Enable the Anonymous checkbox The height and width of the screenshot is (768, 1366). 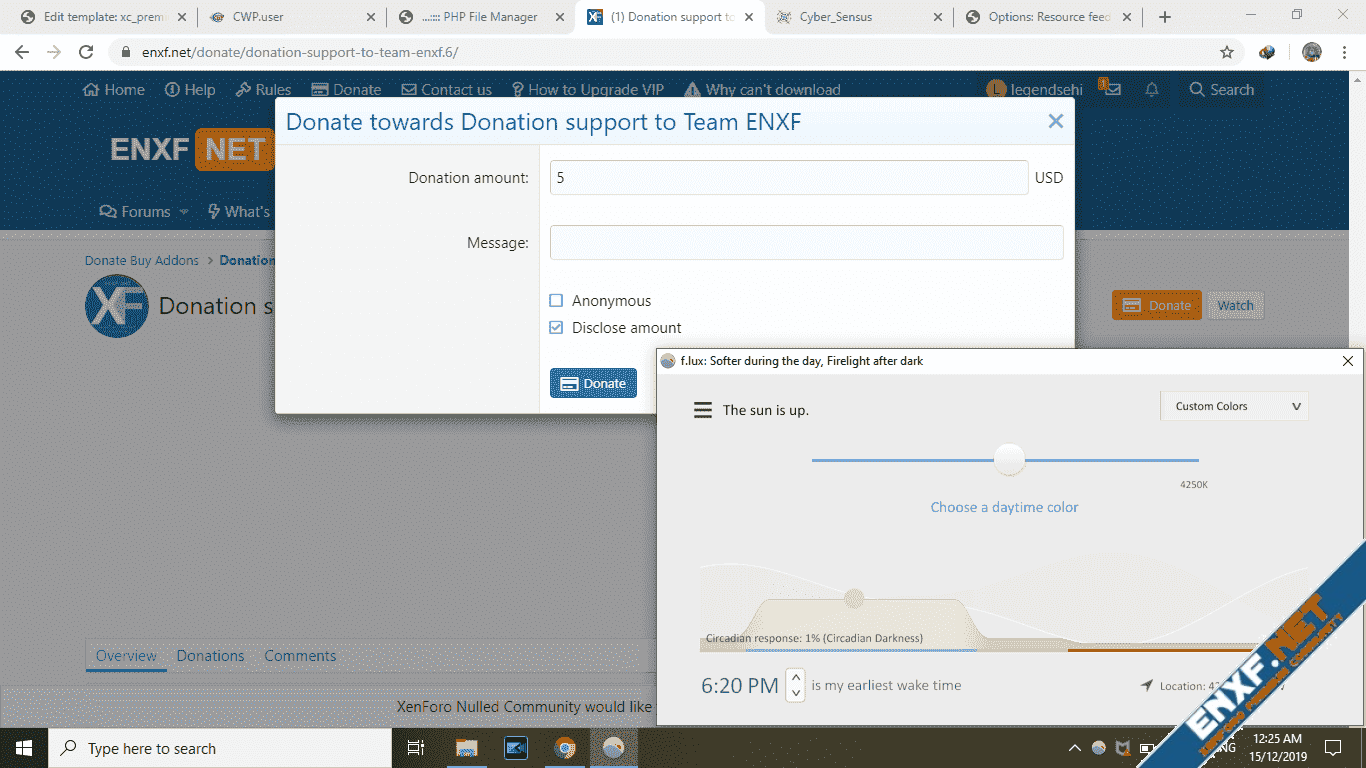557,300
